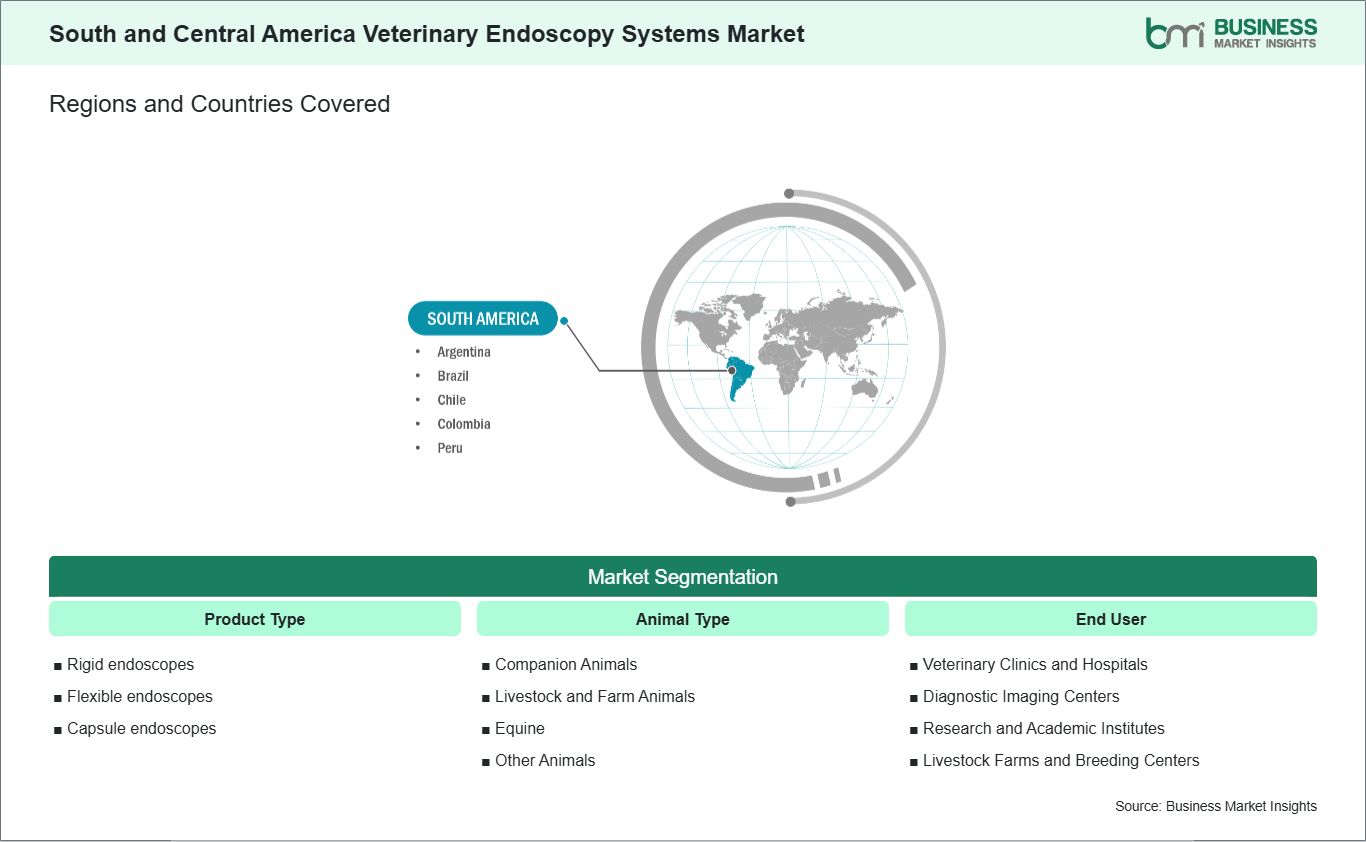1366x842 pixels.
Task: Select the SOUTH AMERICA region label
Action: pyautogui.click(x=483, y=318)
